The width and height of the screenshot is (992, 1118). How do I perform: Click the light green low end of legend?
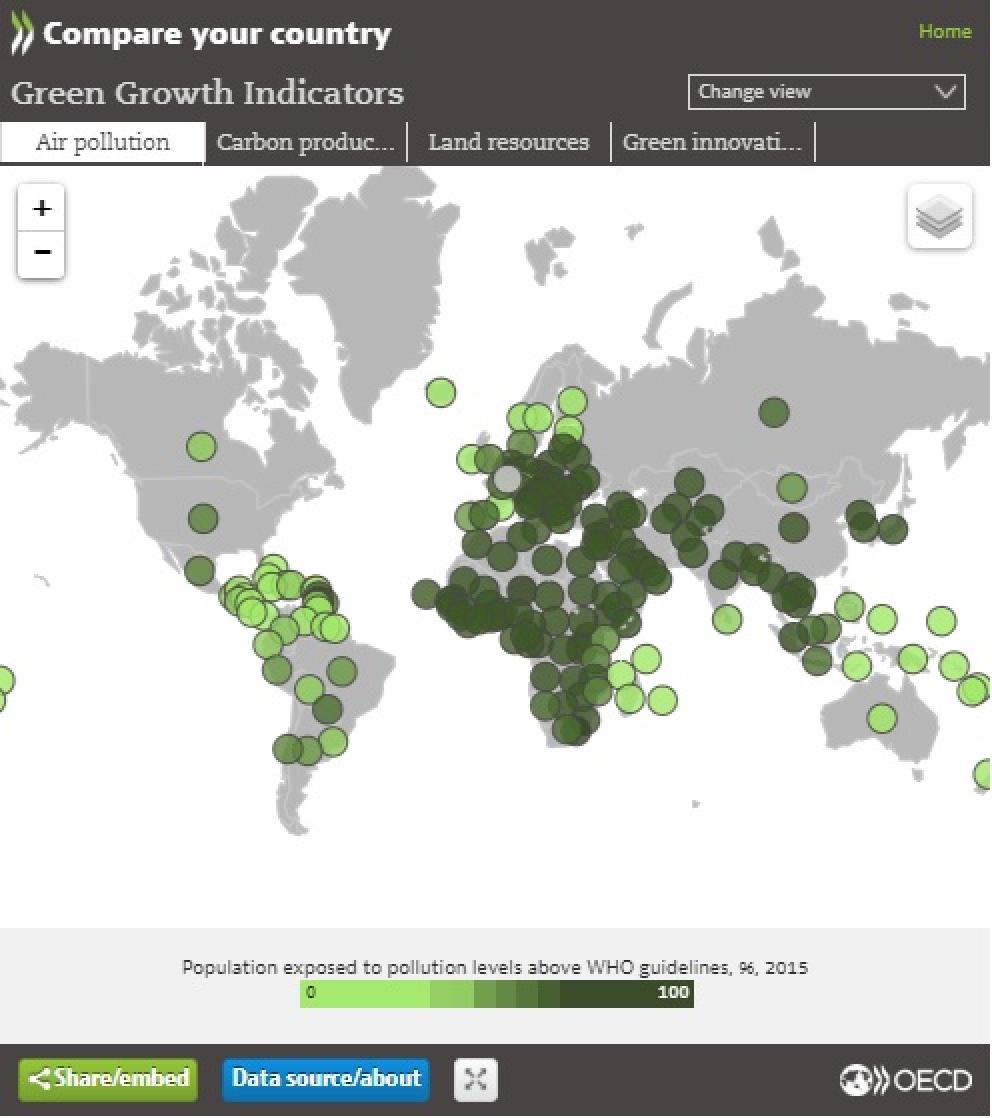[x=364, y=993]
